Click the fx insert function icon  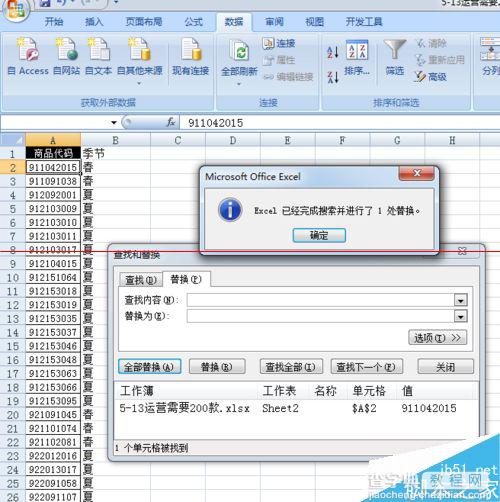pyautogui.click(x=171, y=123)
